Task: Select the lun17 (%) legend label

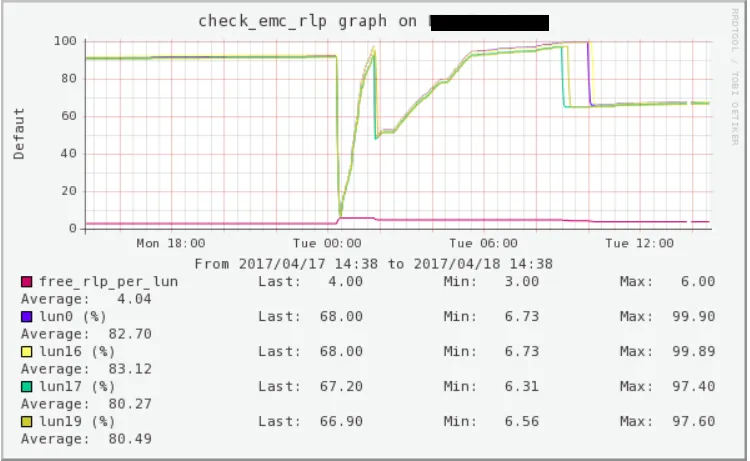Action: [x=79, y=386]
